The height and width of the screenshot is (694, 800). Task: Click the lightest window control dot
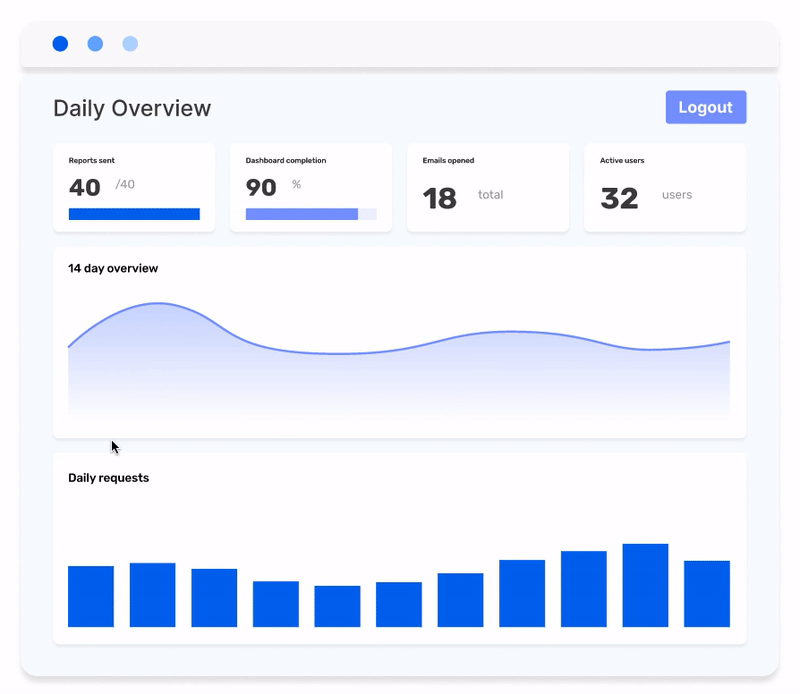pyautogui.click(x=129, y=44)
